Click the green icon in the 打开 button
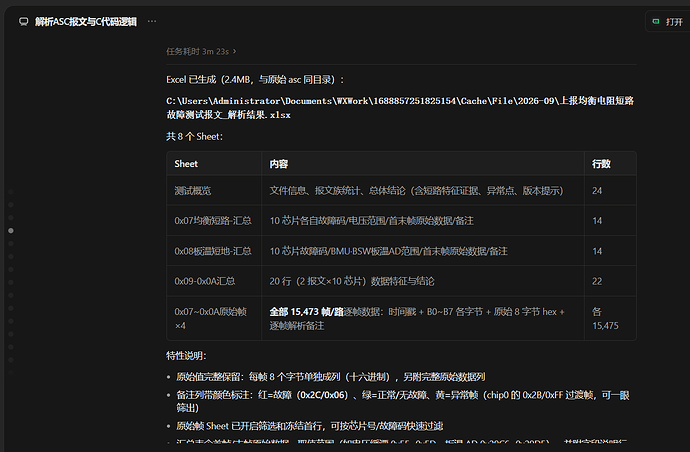 [x=656, y=22]
